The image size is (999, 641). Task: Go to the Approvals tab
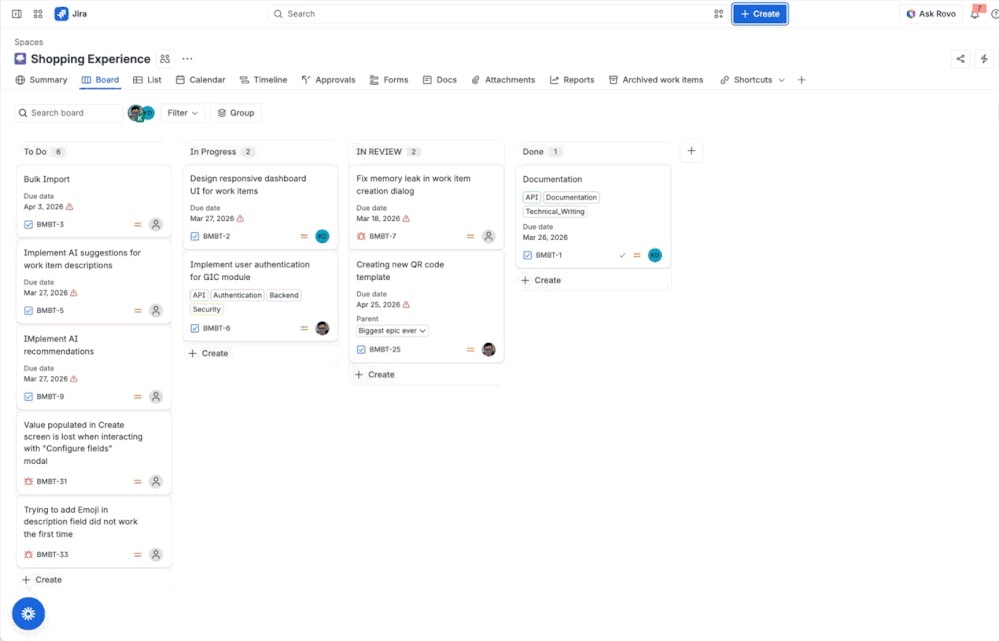[x=328, y=80]
